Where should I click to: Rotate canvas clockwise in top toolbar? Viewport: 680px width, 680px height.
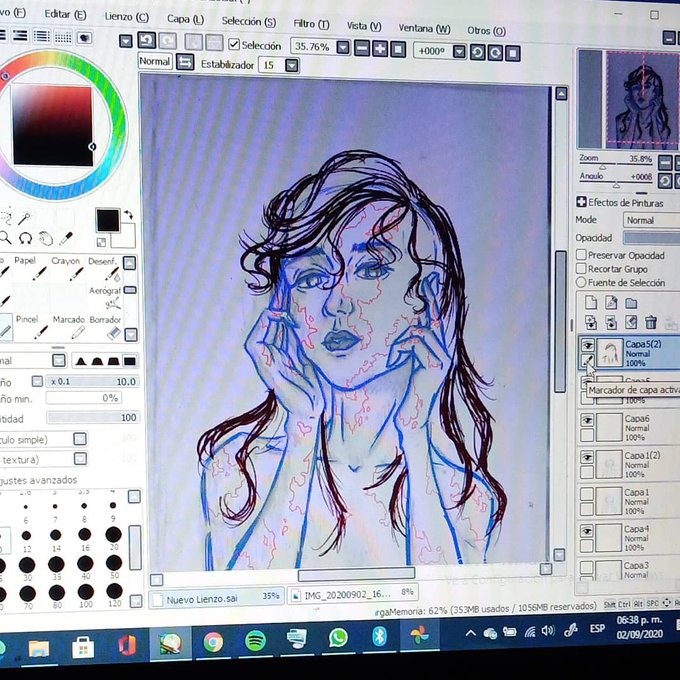coord(495,53)
